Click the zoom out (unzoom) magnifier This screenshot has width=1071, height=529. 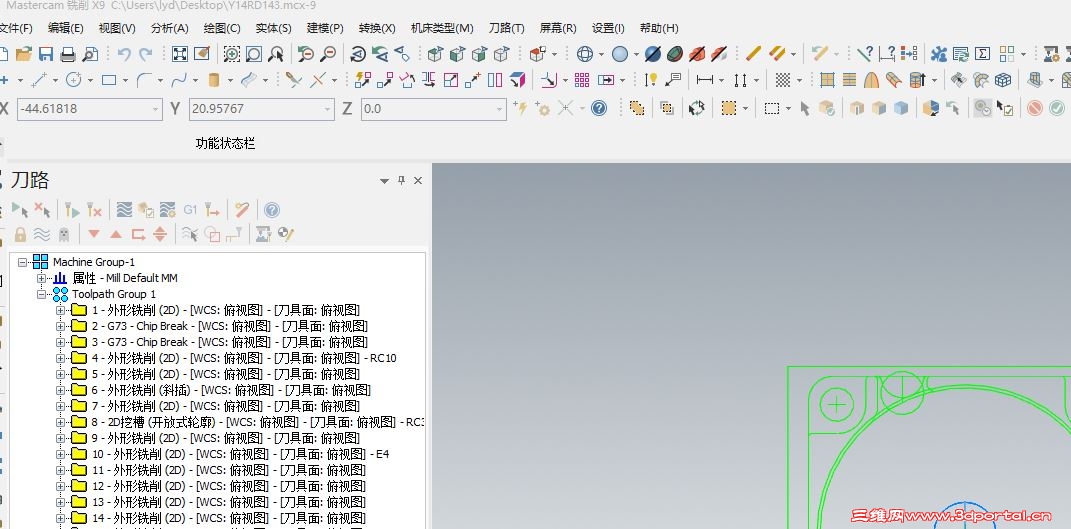tap(328, 54)
